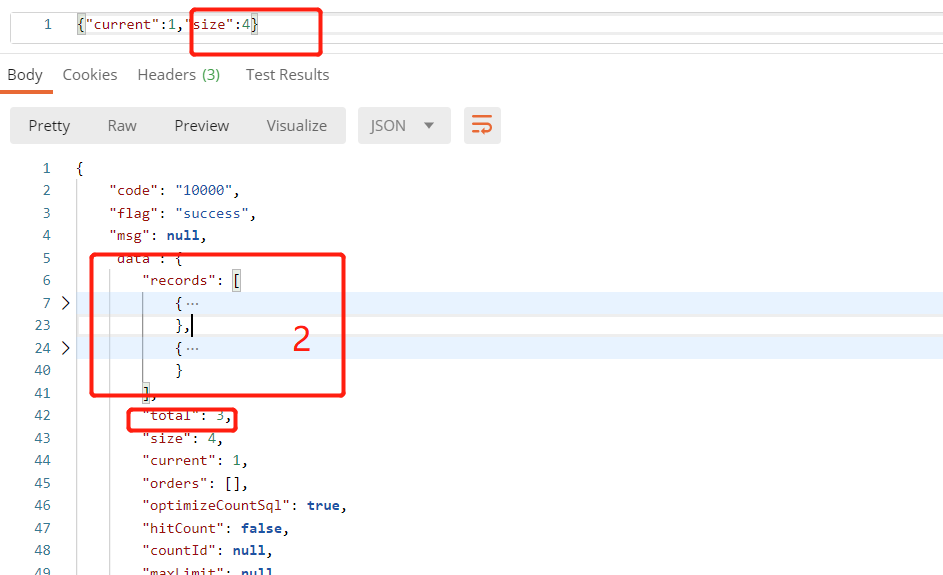The image size is (943, 575).
Task: Click the "10000" code value
Action: click(x=207, y=191)
